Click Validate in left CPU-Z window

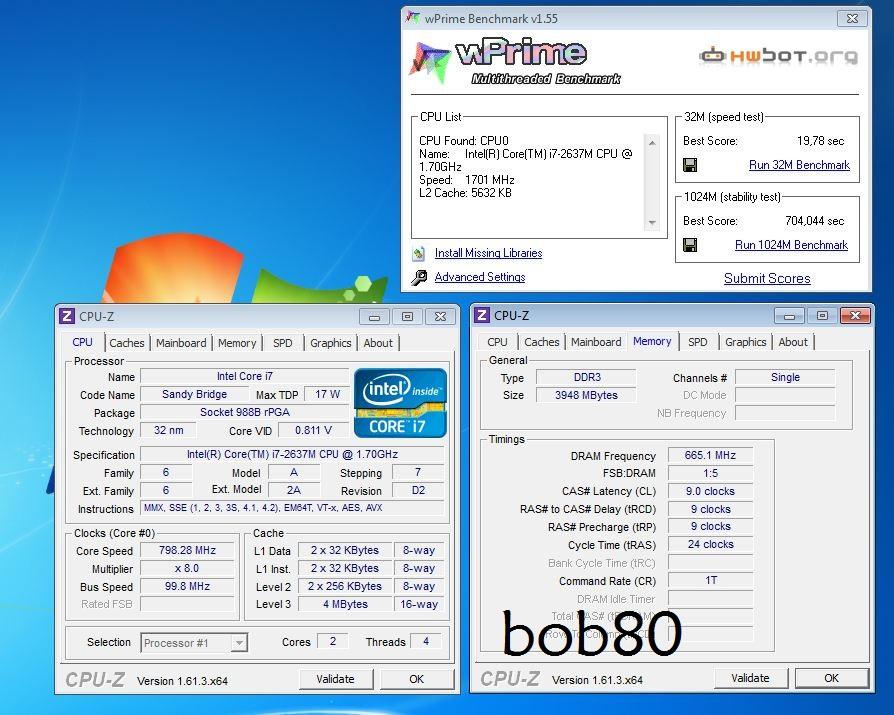coord(336,679)
